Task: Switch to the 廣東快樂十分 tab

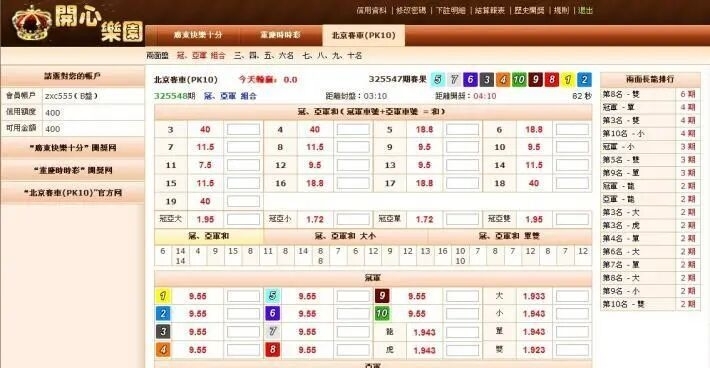Action: (198, 35)
